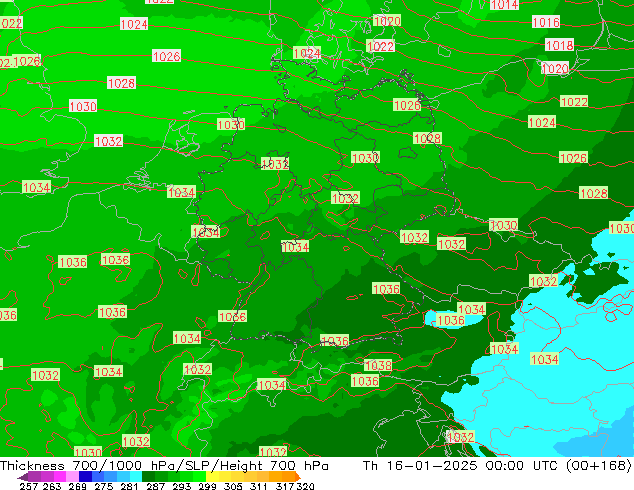Click the 1036 label inside the cyan lake
Viewport: 634px width, 490px height.
451,320
